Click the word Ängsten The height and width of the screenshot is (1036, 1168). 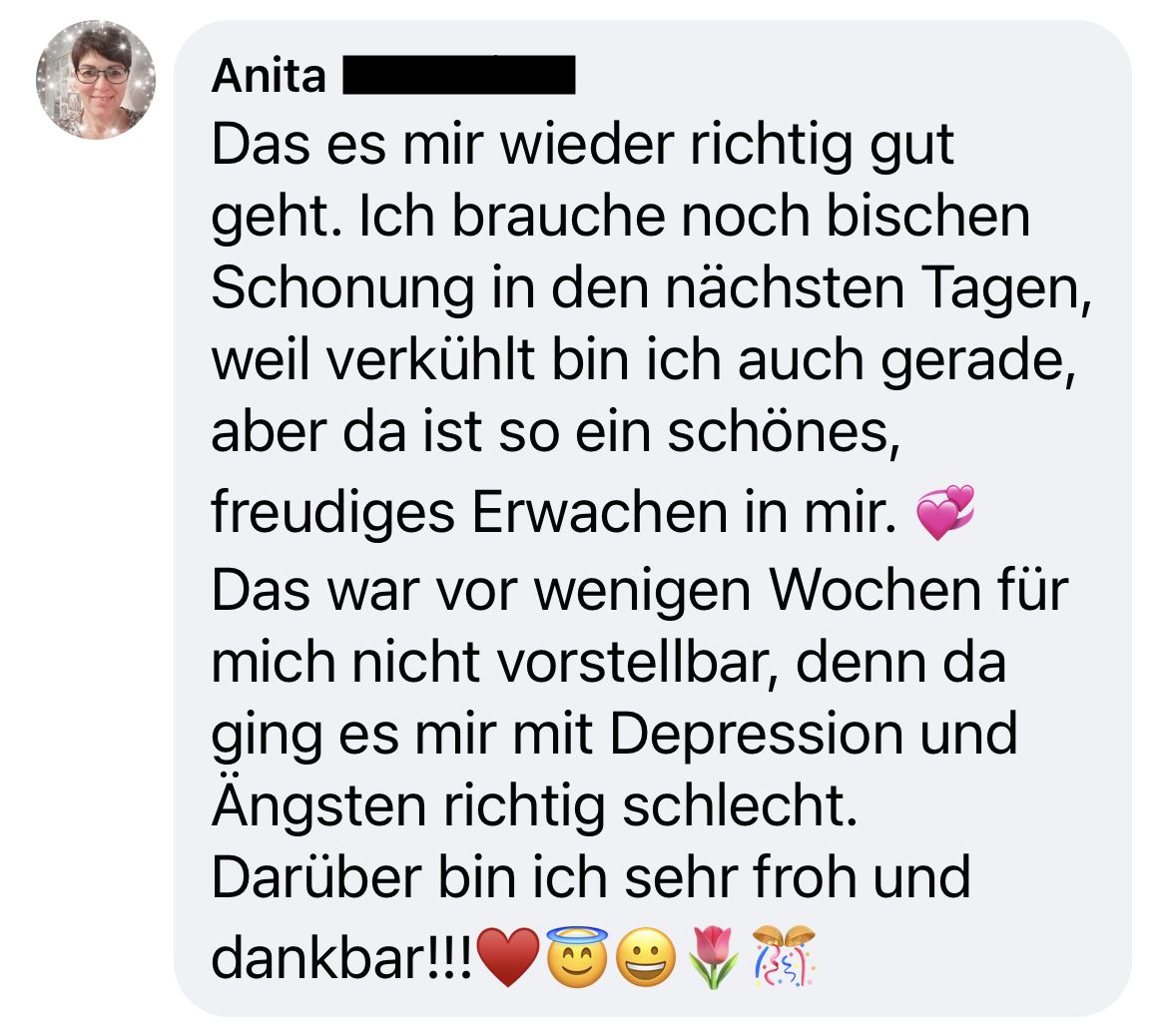[x=318, y=804]
